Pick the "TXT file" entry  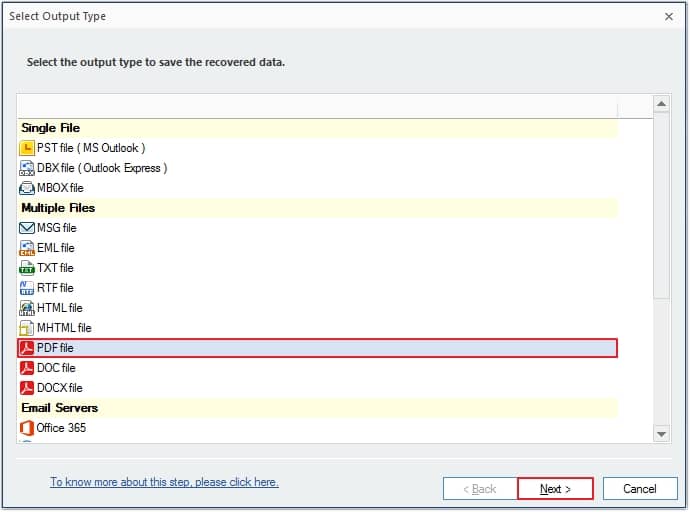(x=318, y=268)
